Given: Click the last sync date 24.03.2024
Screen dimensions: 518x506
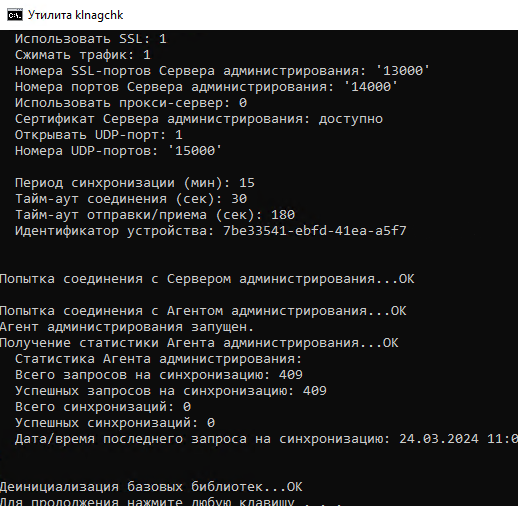Looking at the screenshot, I should tap(439, 439).
